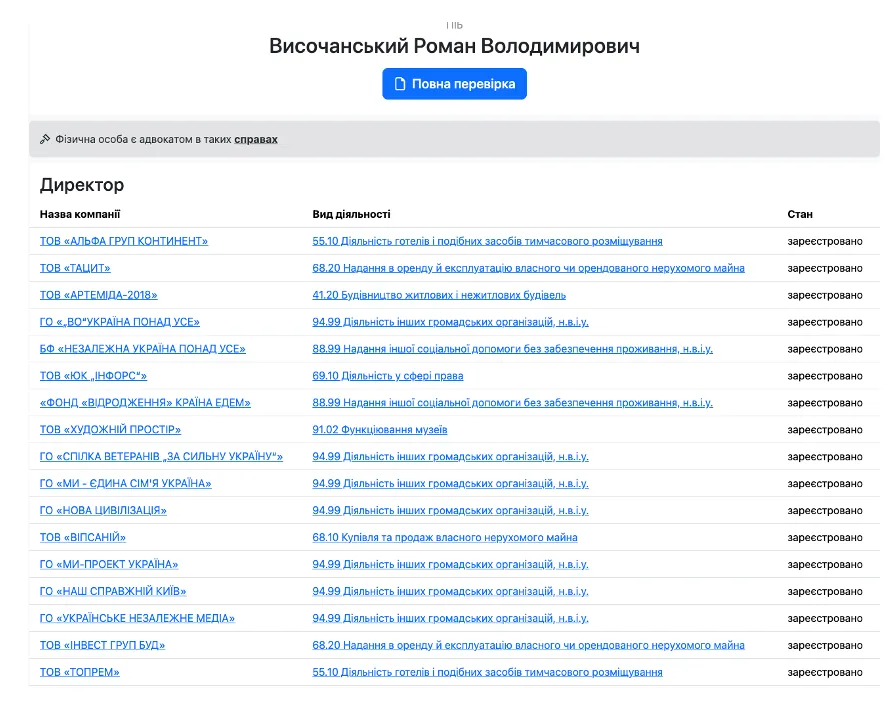The width and height of the screenshot is (892, 702).
Task: Open company ТОВ «ТОПРЕМ»
Action: (80, 672)
